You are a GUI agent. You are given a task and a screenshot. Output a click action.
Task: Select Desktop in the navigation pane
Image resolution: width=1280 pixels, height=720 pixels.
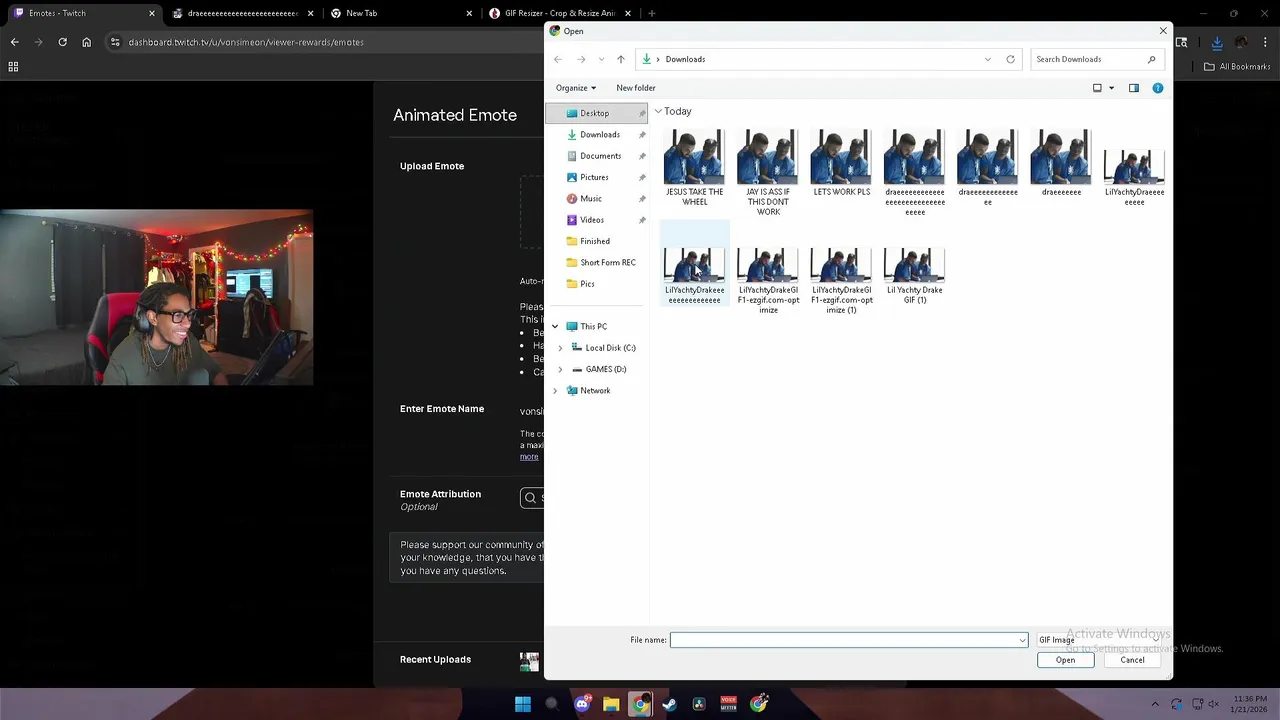[595, 113]
